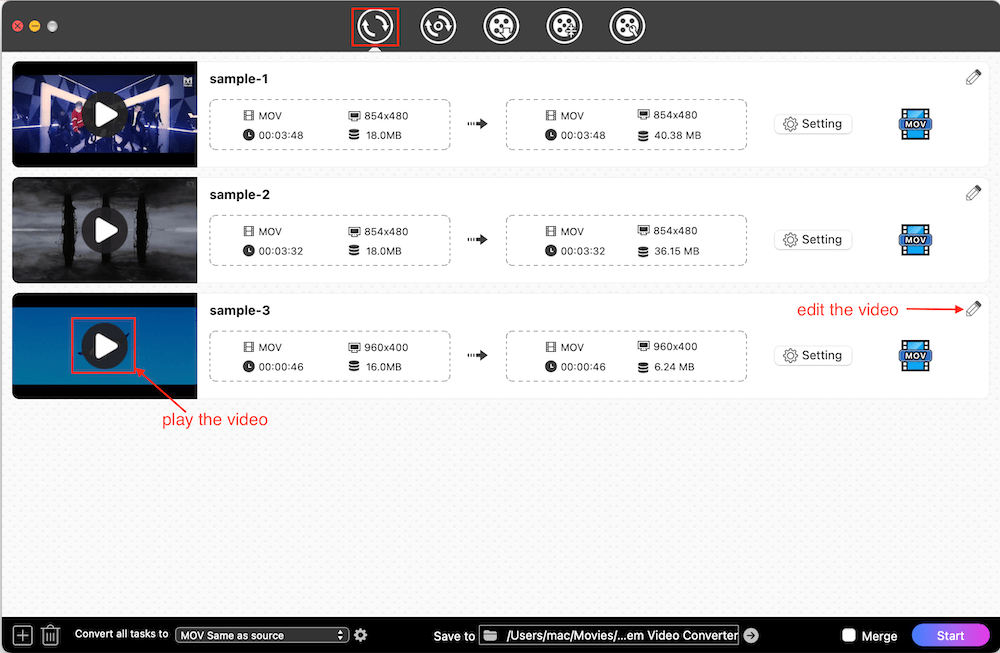Start the conversion
The height and width of the screenshot is (653, 1000).
point(950,635)
